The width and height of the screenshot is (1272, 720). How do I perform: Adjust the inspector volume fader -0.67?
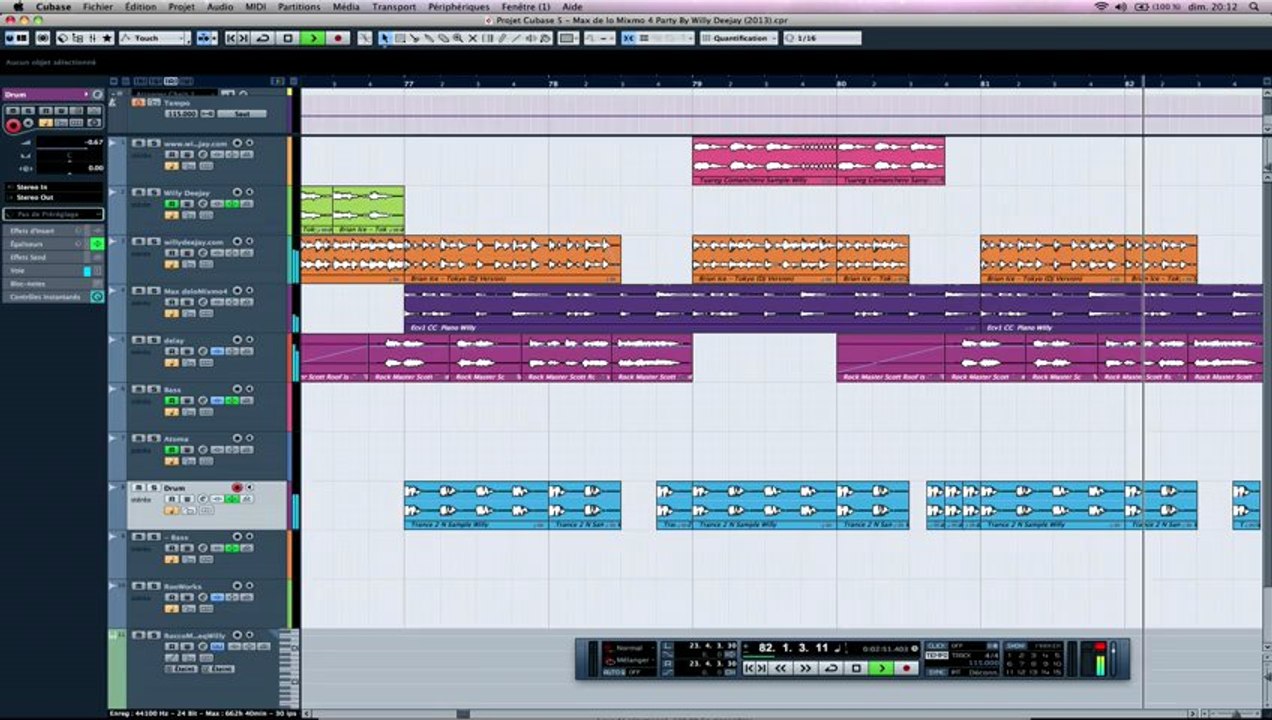coord(69,142)
